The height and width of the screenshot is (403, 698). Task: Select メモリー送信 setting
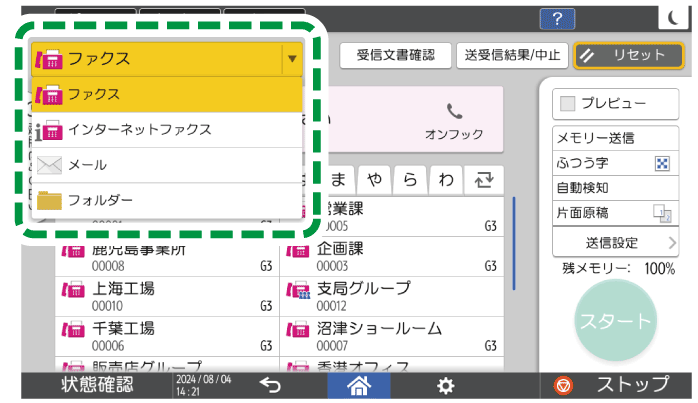click(615, 138)
